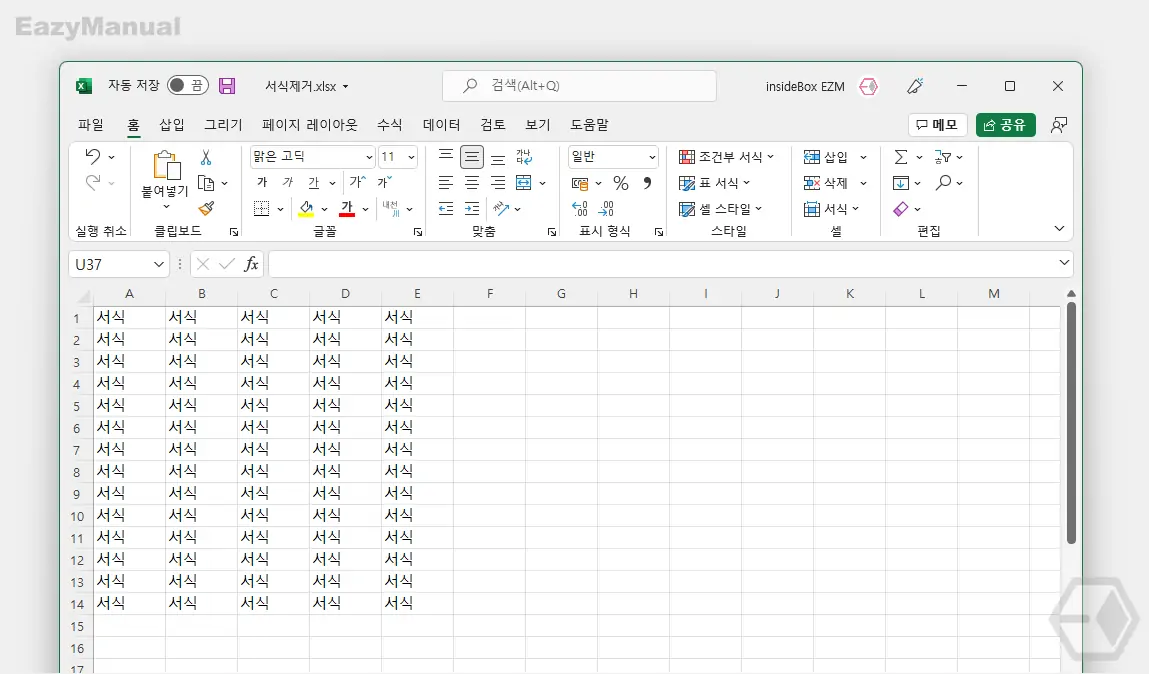Toggle Bold formatting
The height and width of the screenshot is (674, 1149).
(262, 182)
